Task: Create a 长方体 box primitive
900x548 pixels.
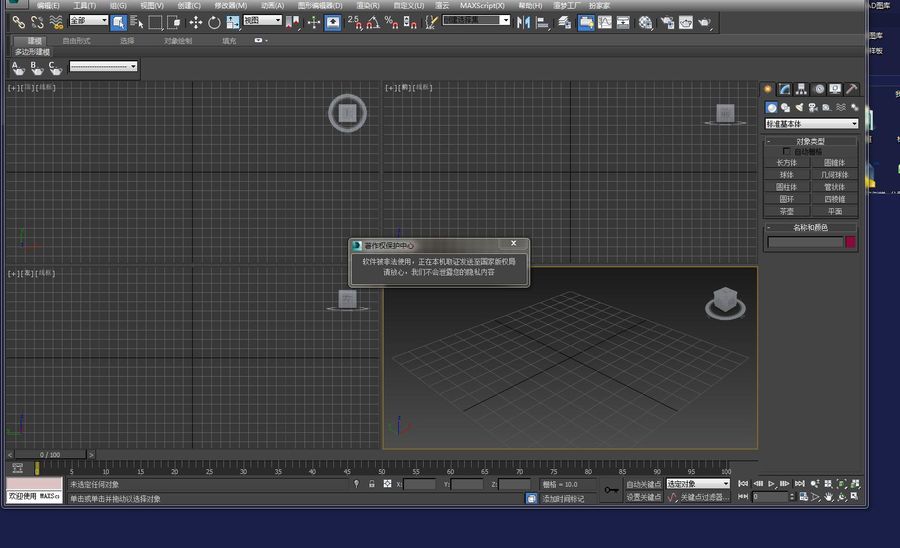Action: (x=787, y=162)
